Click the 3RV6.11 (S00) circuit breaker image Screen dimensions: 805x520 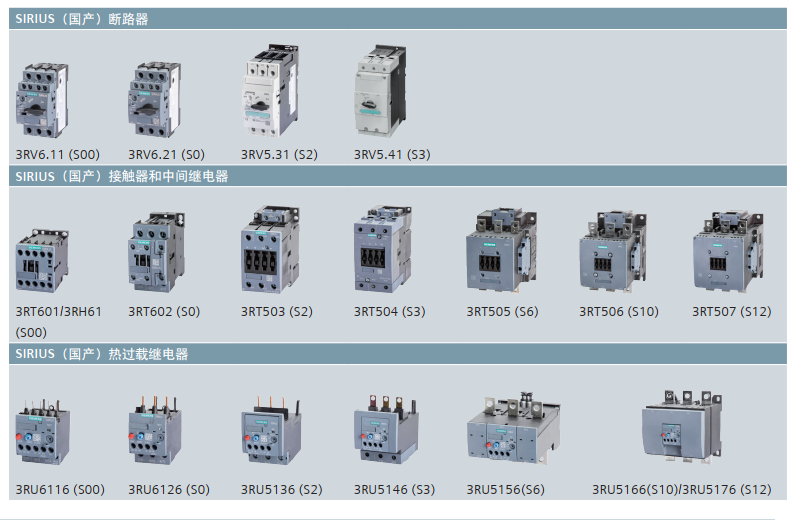42,100
